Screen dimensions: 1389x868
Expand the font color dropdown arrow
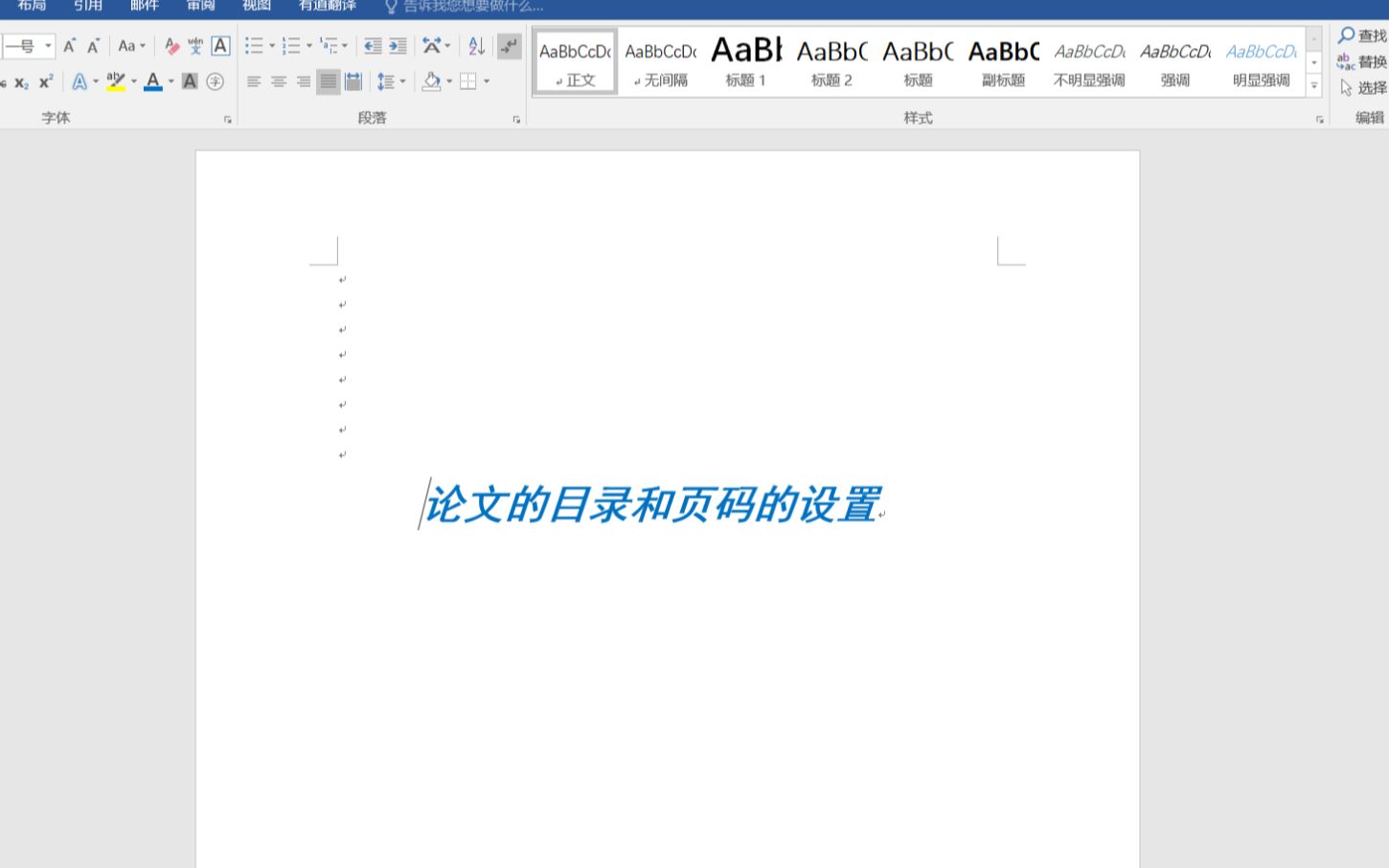pos(171,82)
